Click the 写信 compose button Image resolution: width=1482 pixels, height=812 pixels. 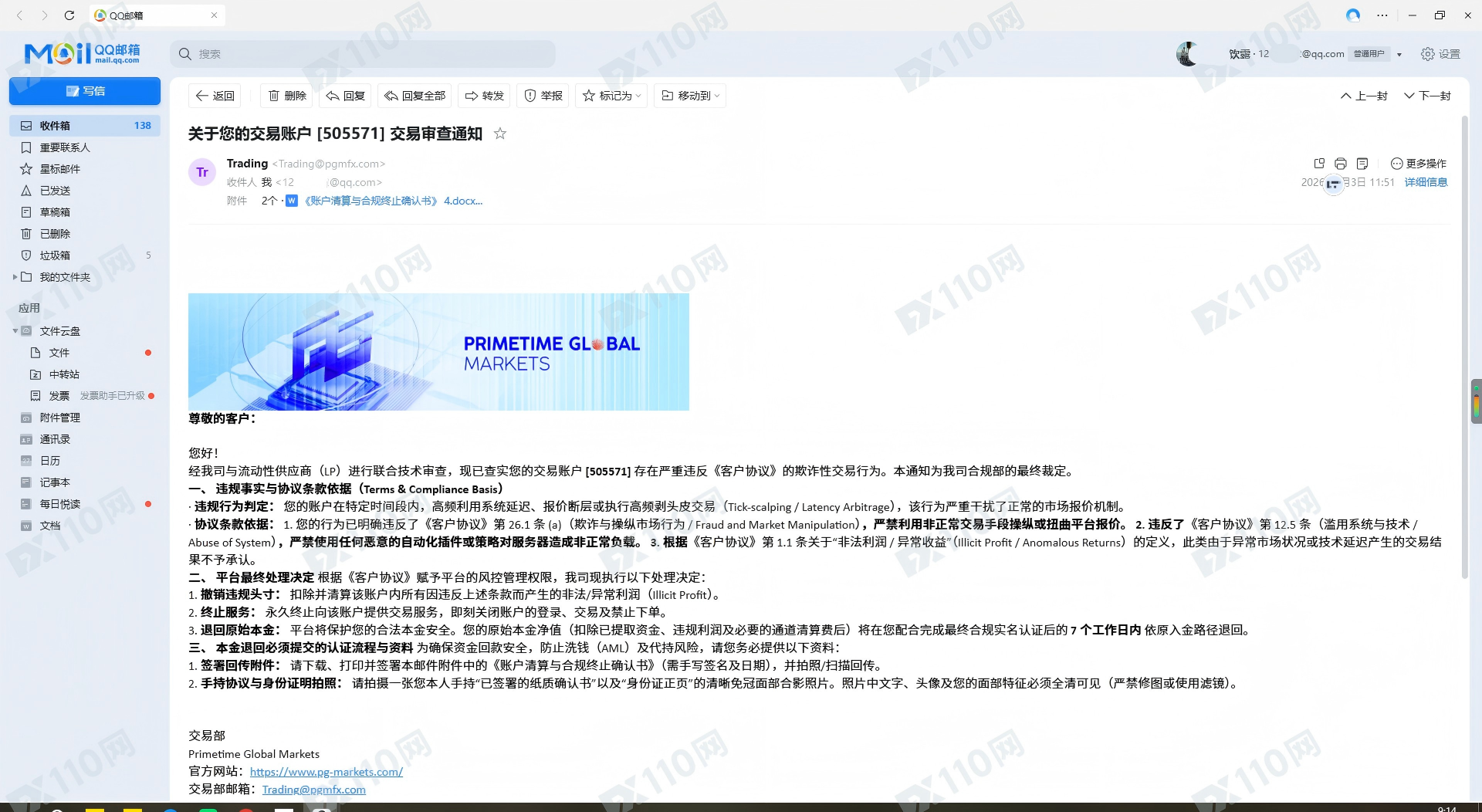pos(85,91)
